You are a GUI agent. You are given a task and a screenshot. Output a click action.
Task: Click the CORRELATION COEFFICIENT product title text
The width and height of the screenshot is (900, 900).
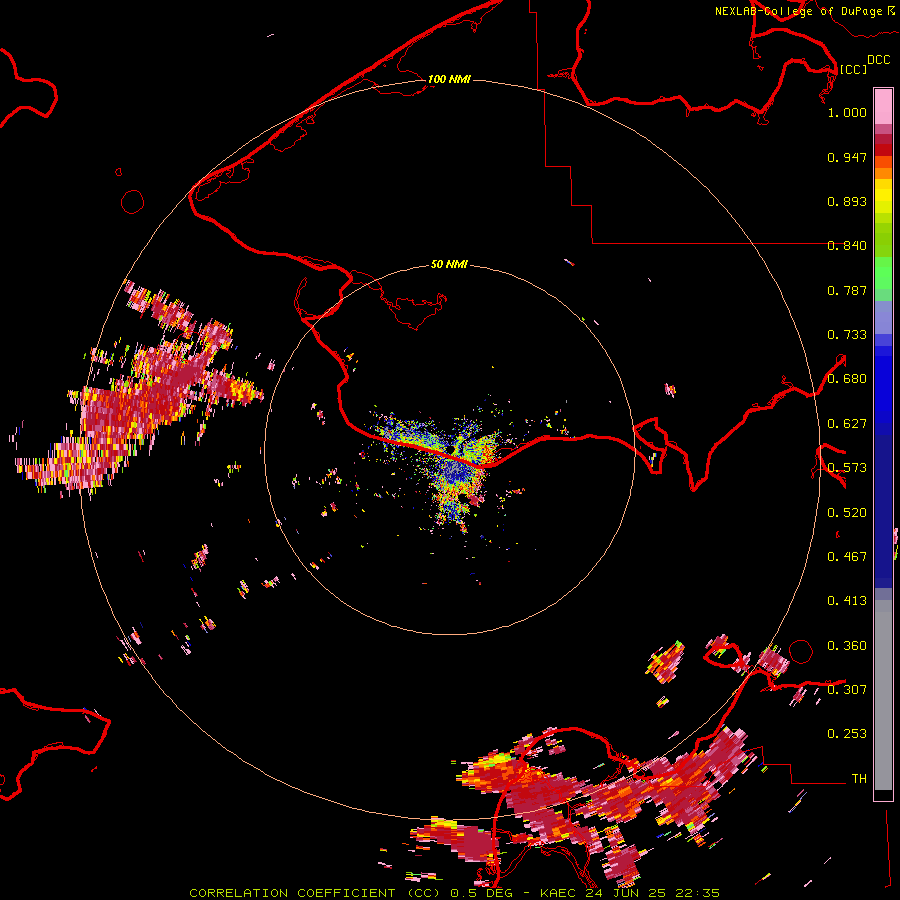point(315,893)
